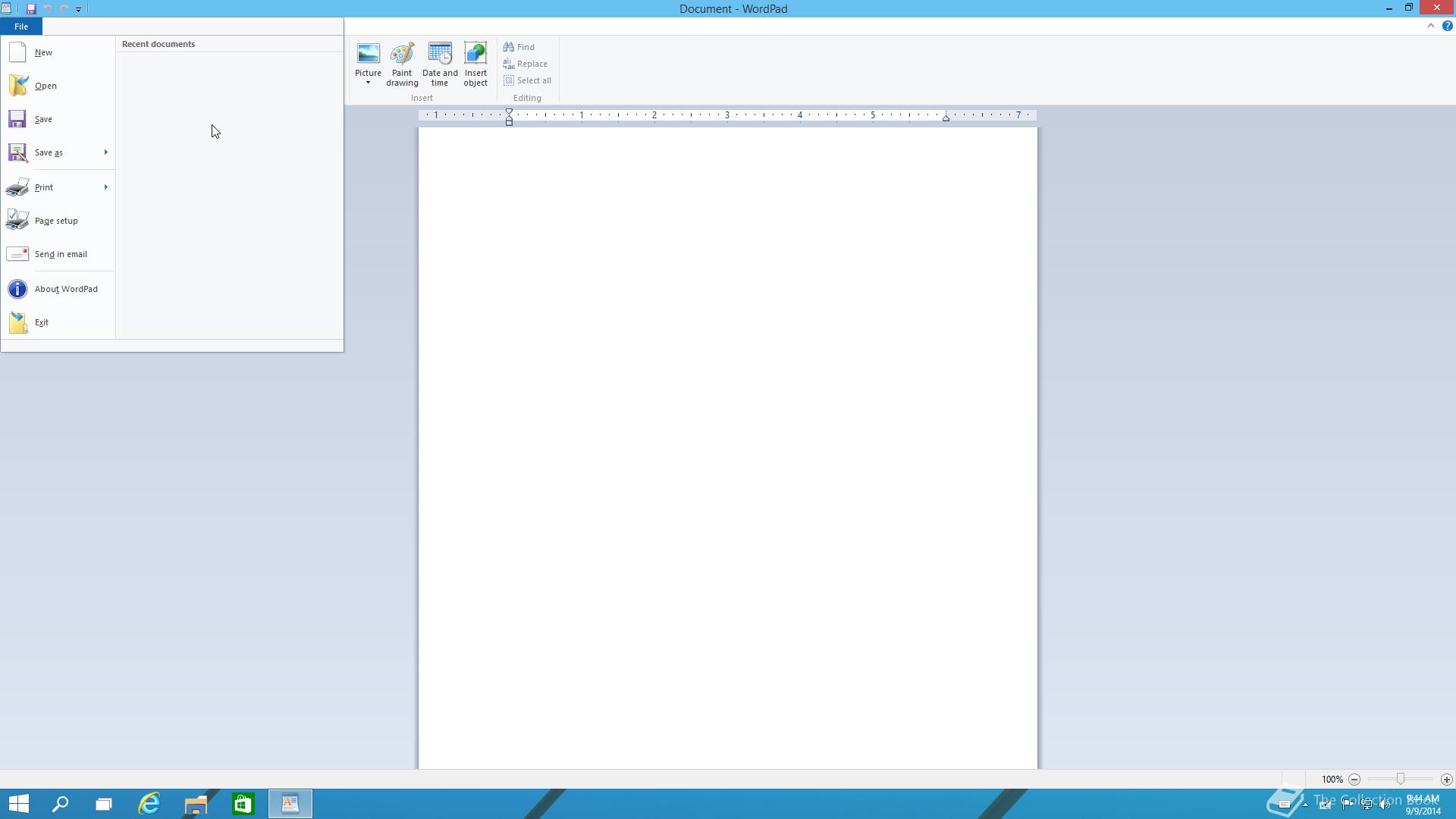The height and width of the screenshot is (819, 1456).
Task: Click the quick access Undo arrow
Action: pos(48,9)
